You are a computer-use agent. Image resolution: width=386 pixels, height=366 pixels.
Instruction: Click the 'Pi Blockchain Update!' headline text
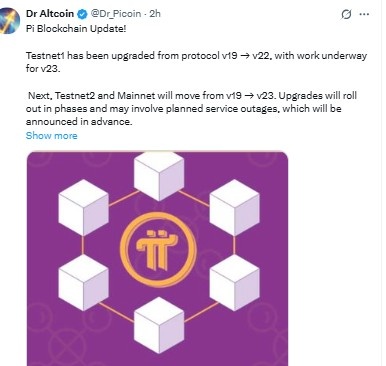click(76, 29)
